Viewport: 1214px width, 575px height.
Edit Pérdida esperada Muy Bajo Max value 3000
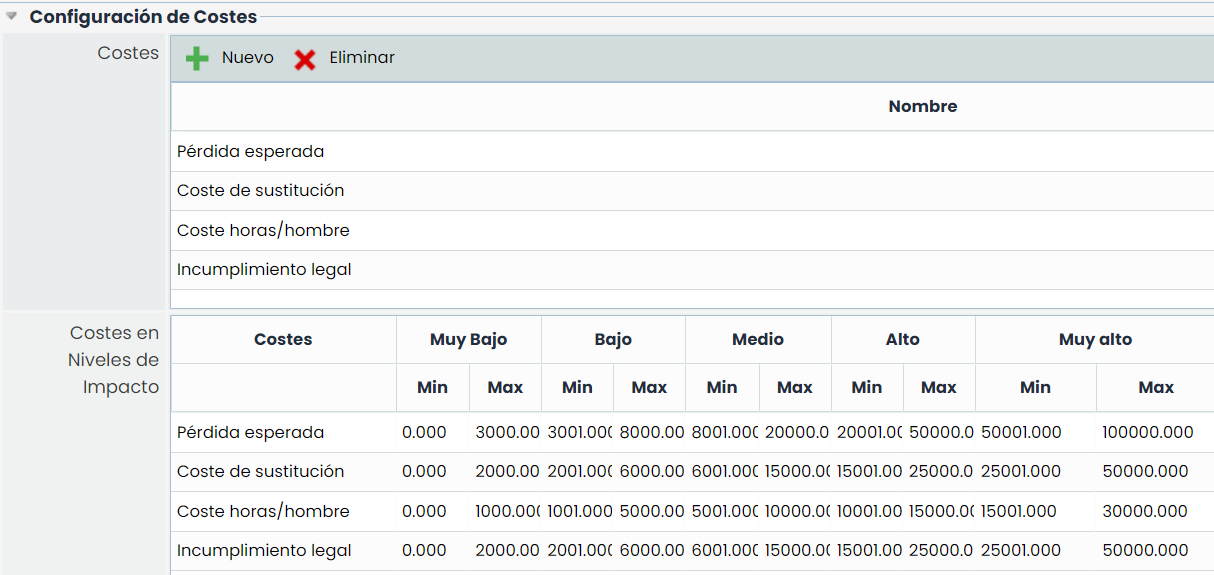click(x=505, y=433)
